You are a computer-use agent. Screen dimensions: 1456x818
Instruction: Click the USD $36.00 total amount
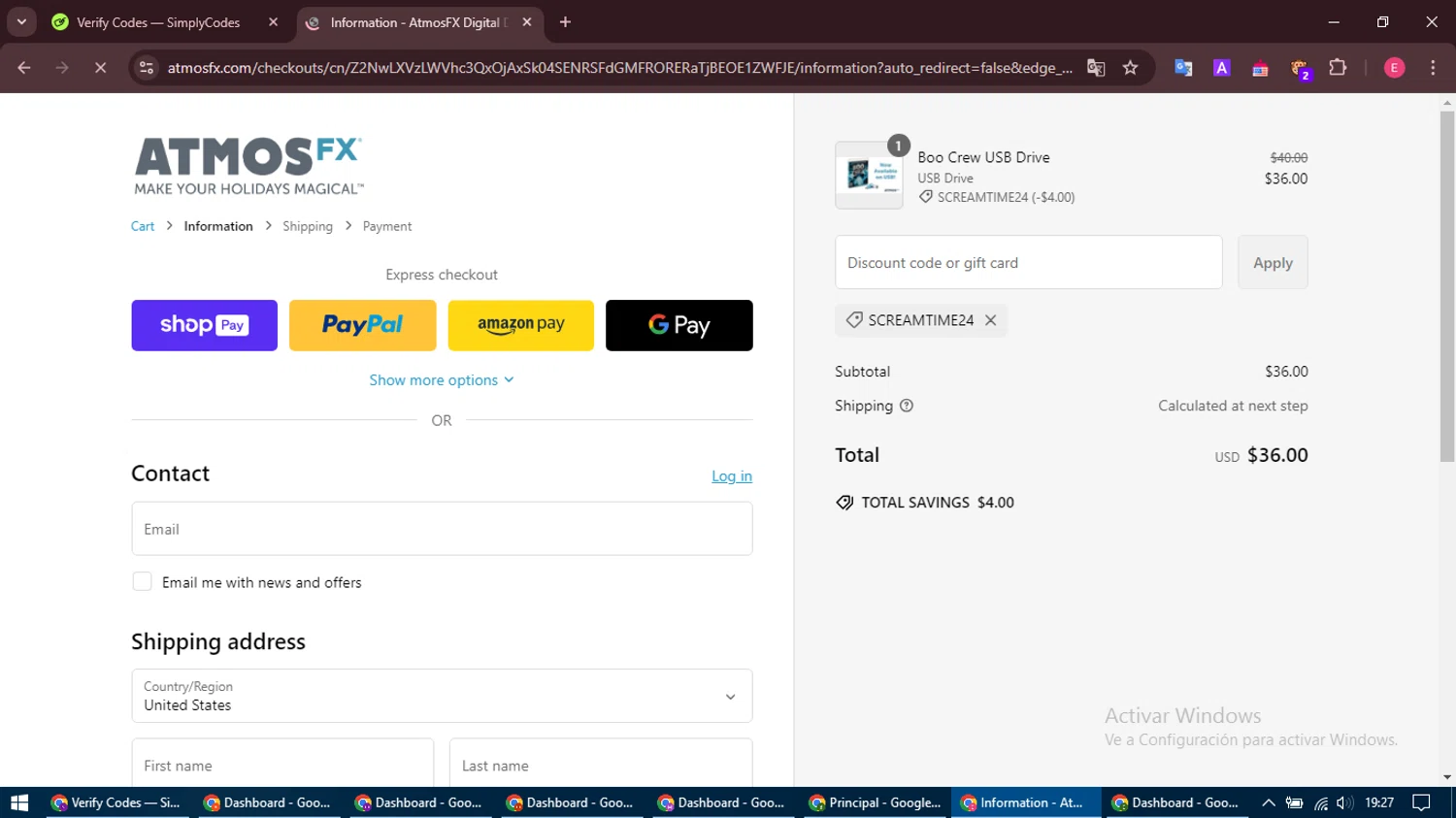click(1261, 455)
